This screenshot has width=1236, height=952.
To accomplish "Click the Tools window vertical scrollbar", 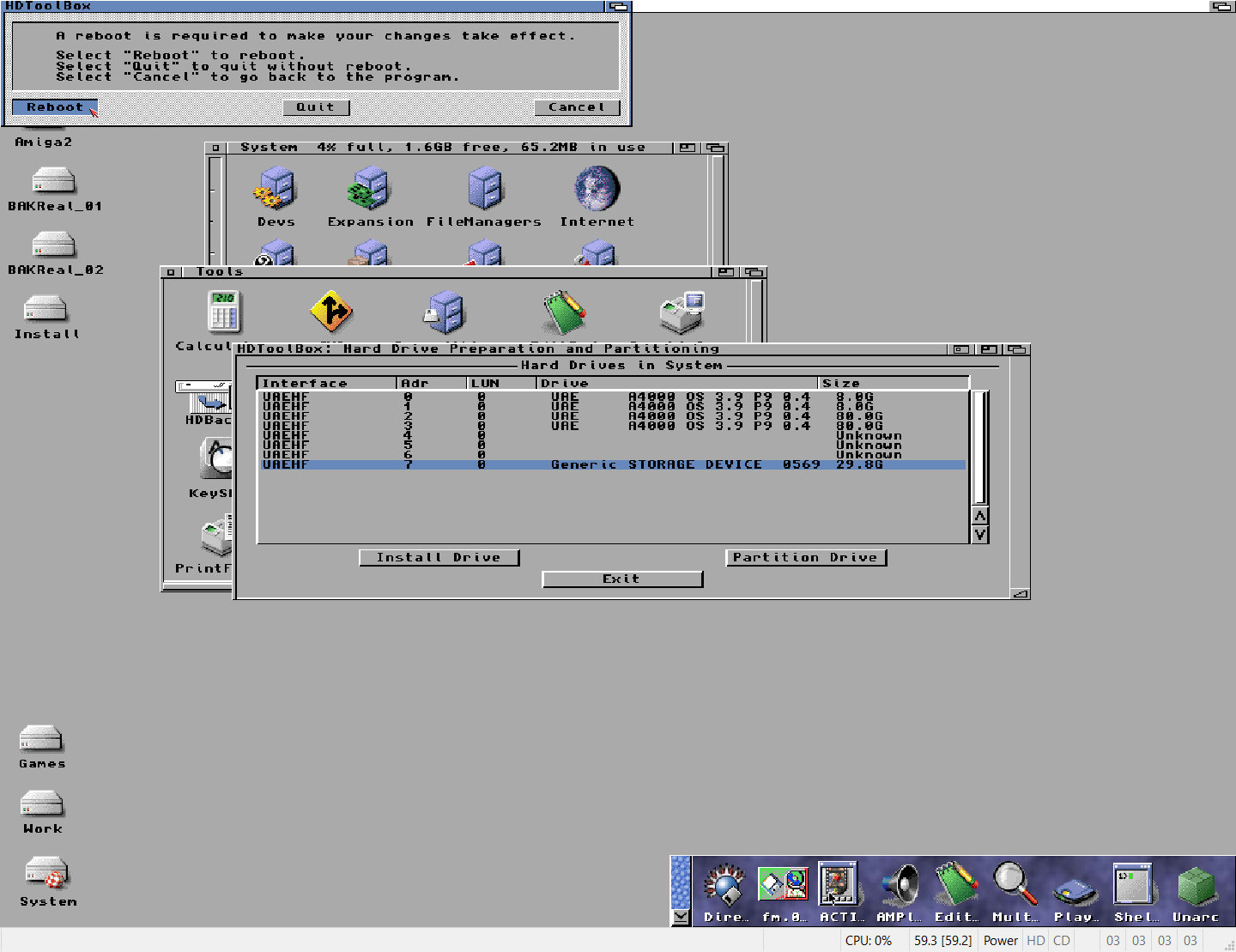I will pos(756,311).
